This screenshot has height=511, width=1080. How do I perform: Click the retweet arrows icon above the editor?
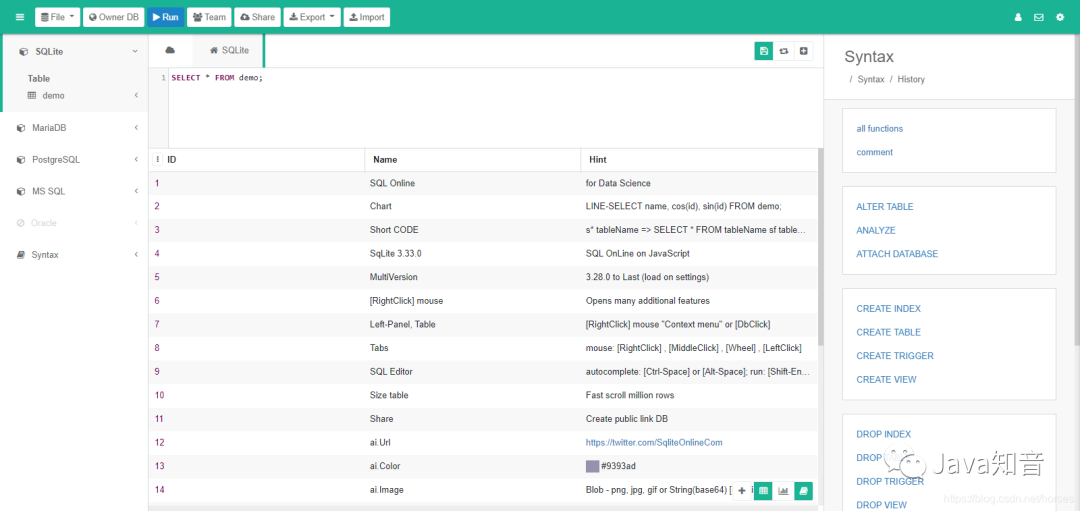[x=783, y=51]
